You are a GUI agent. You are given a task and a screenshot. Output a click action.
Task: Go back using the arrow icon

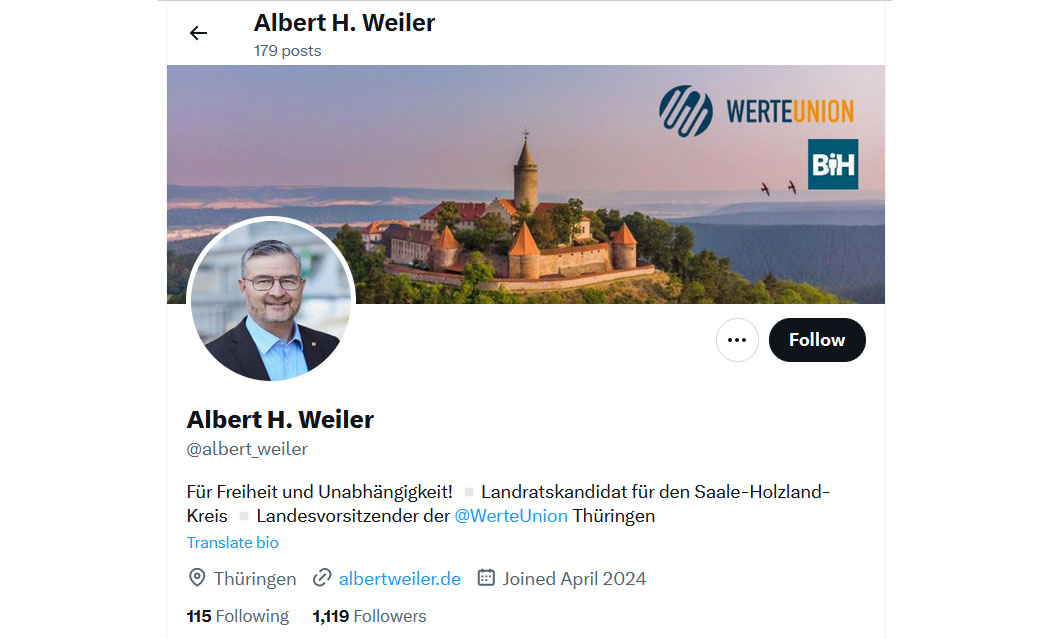tap(198, 33)
